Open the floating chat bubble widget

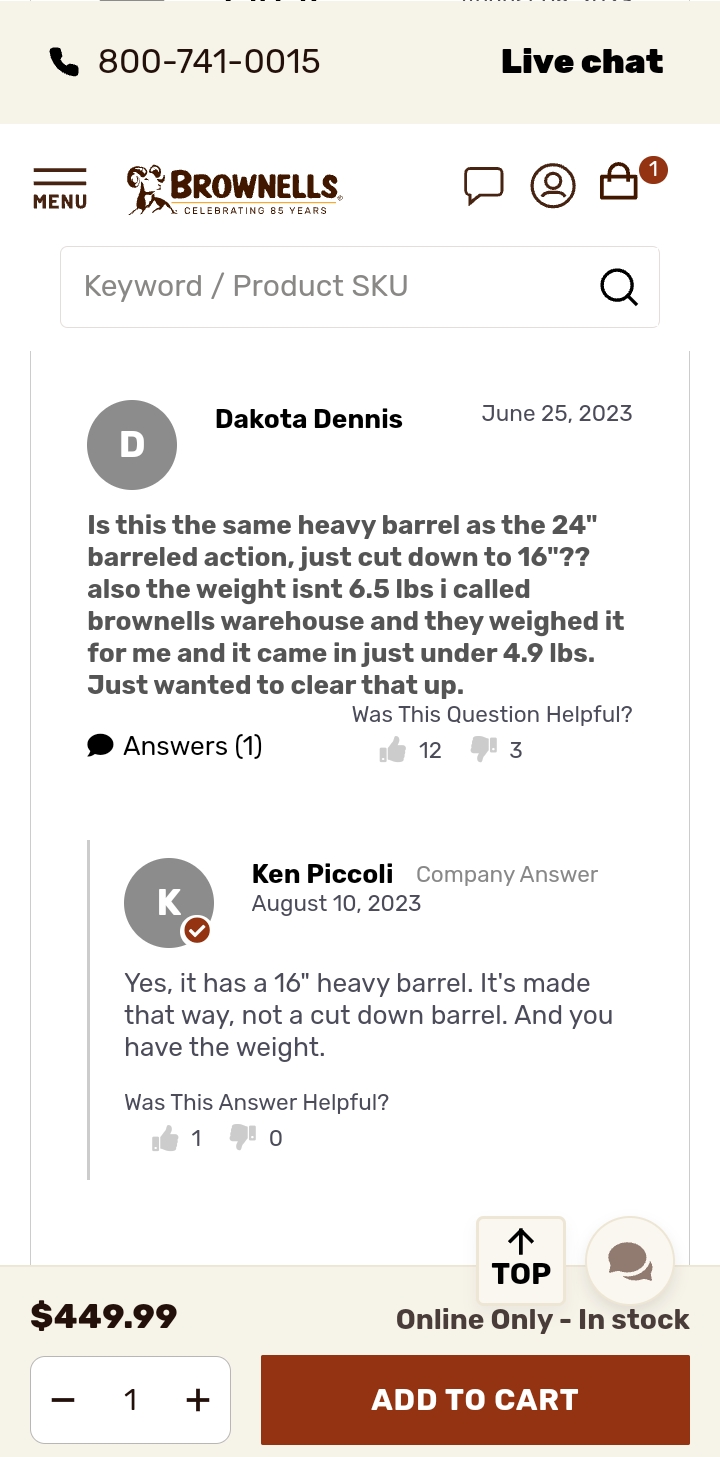click(x=630, y=1261)
